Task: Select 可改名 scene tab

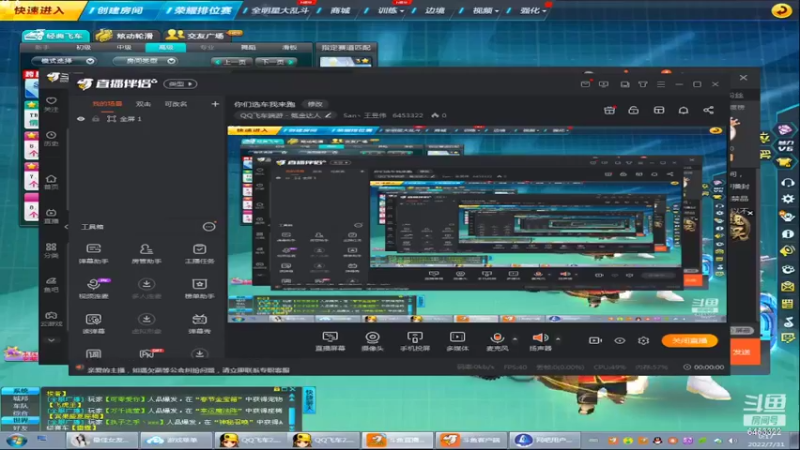Action: point(176,104)
